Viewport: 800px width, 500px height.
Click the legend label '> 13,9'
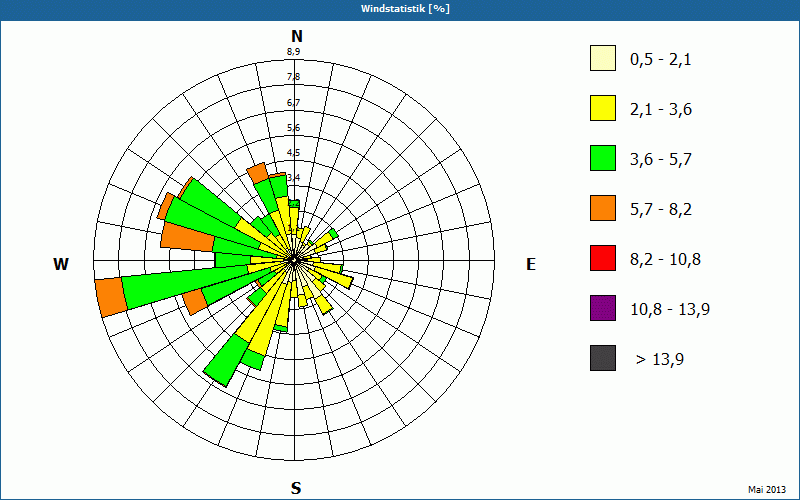click(660, 360)
